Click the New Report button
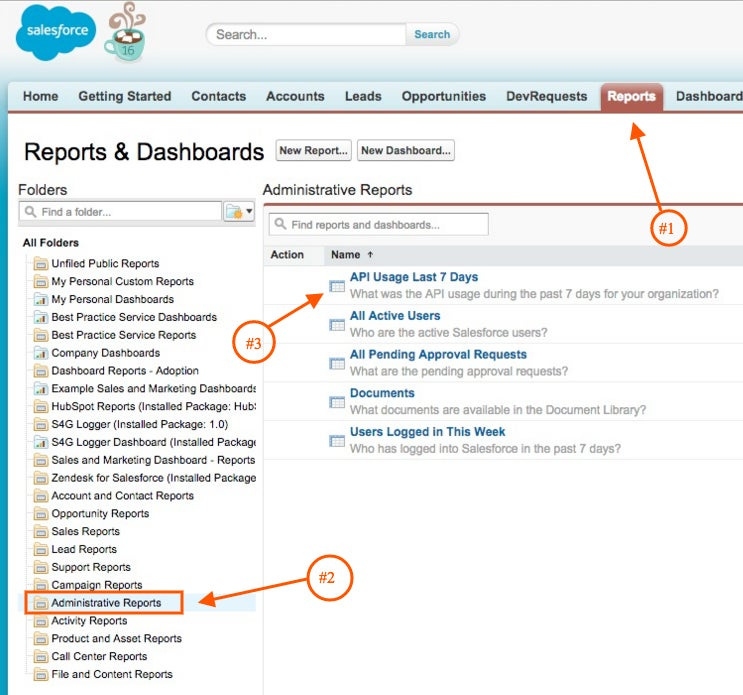This screenshot has width=743, height=695. point(313,151)
